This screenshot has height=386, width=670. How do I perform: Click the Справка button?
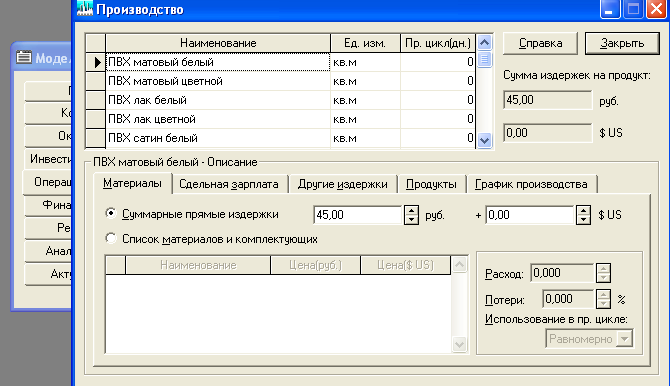pos(541,43)
